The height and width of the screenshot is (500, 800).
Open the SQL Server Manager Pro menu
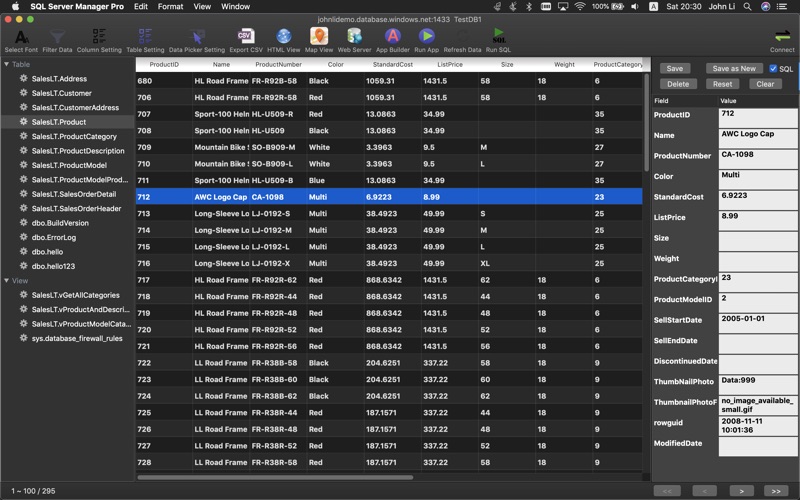tap(77, 7)
